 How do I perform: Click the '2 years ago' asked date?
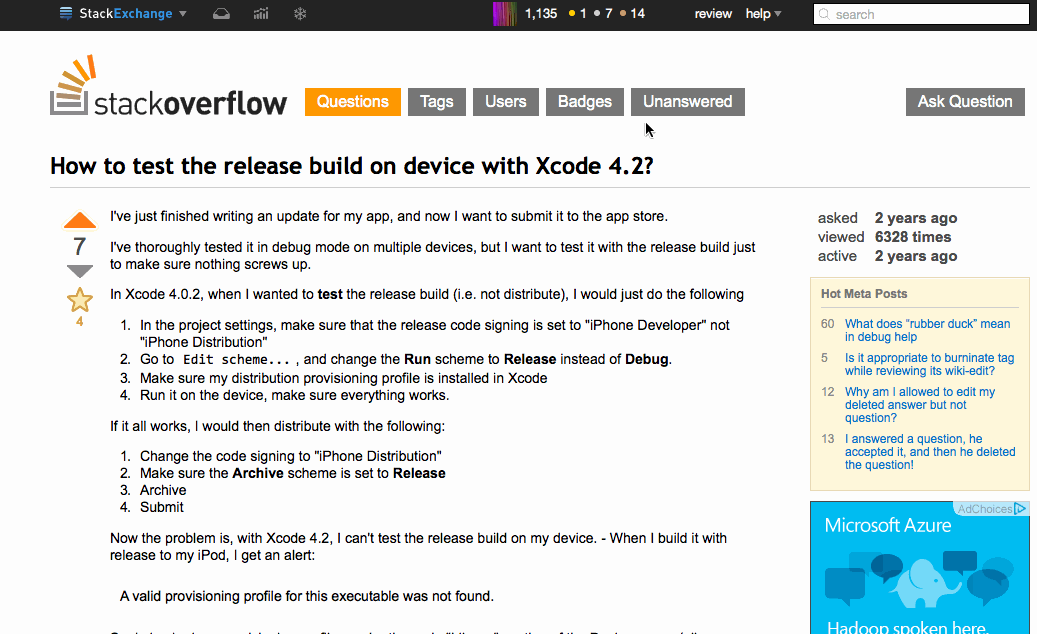tap(916, 218)
